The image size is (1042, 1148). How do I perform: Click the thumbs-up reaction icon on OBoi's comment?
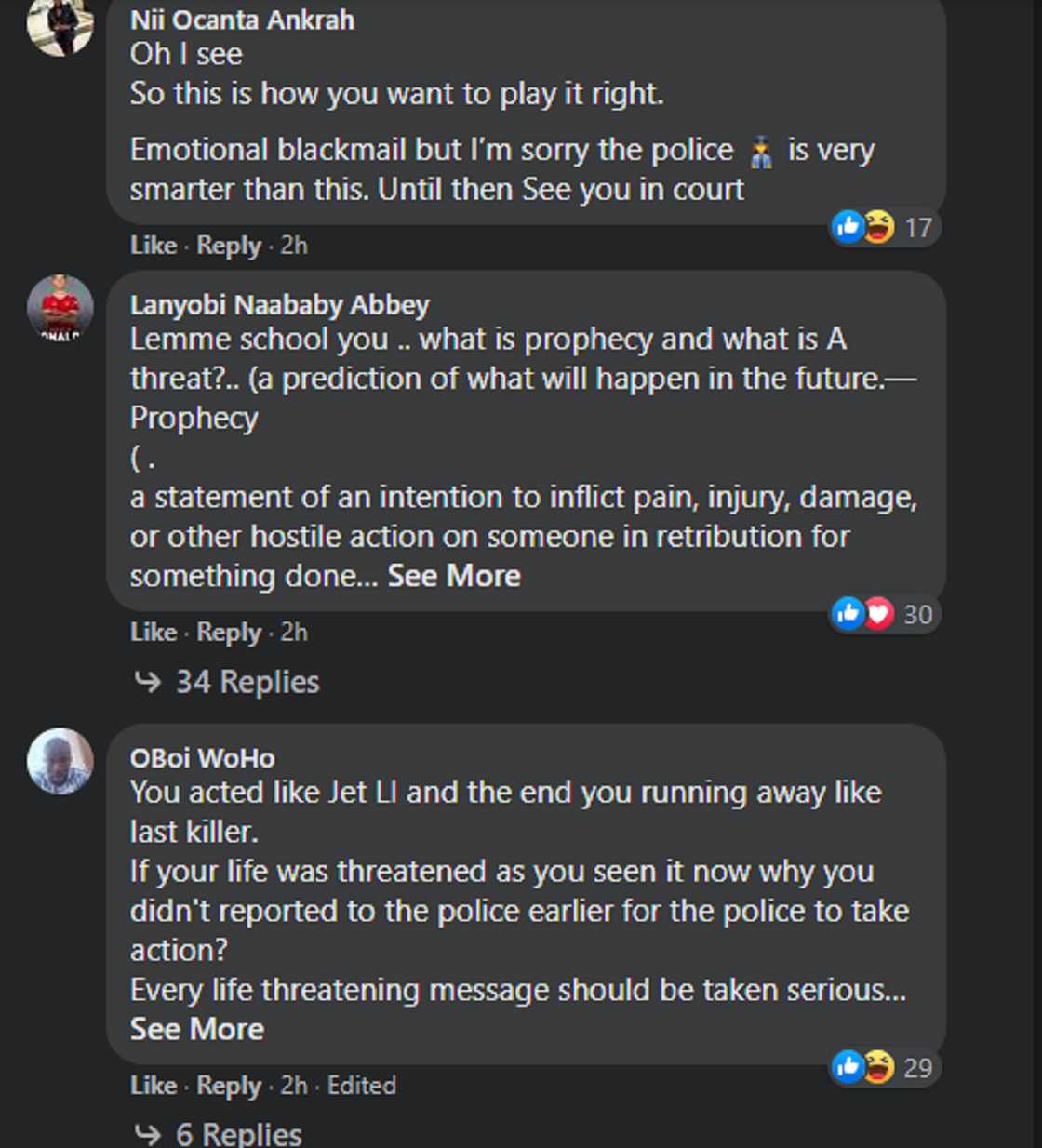click(x=848, y=1066)
